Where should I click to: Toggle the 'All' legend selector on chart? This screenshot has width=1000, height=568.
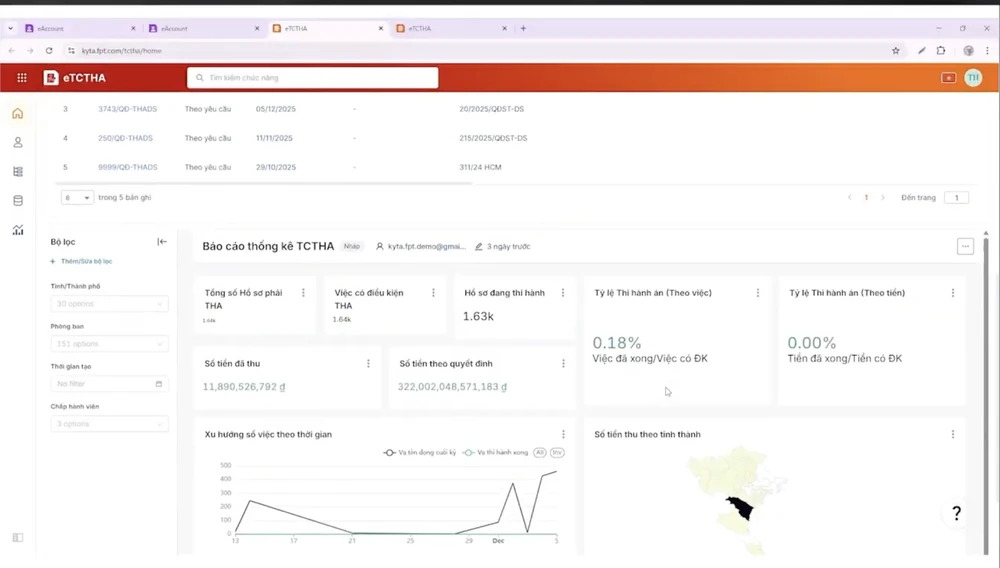pos(539,453)
